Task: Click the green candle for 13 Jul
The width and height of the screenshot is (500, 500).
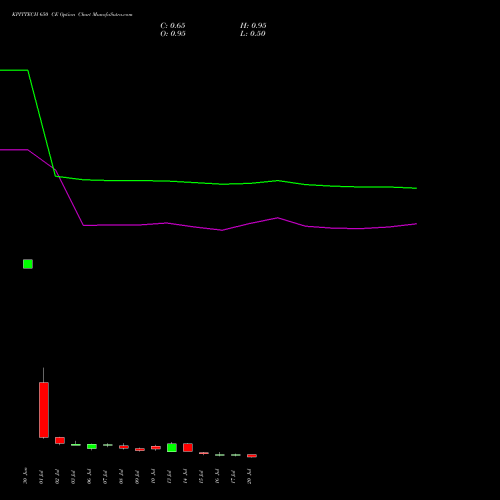Action: 172,447
